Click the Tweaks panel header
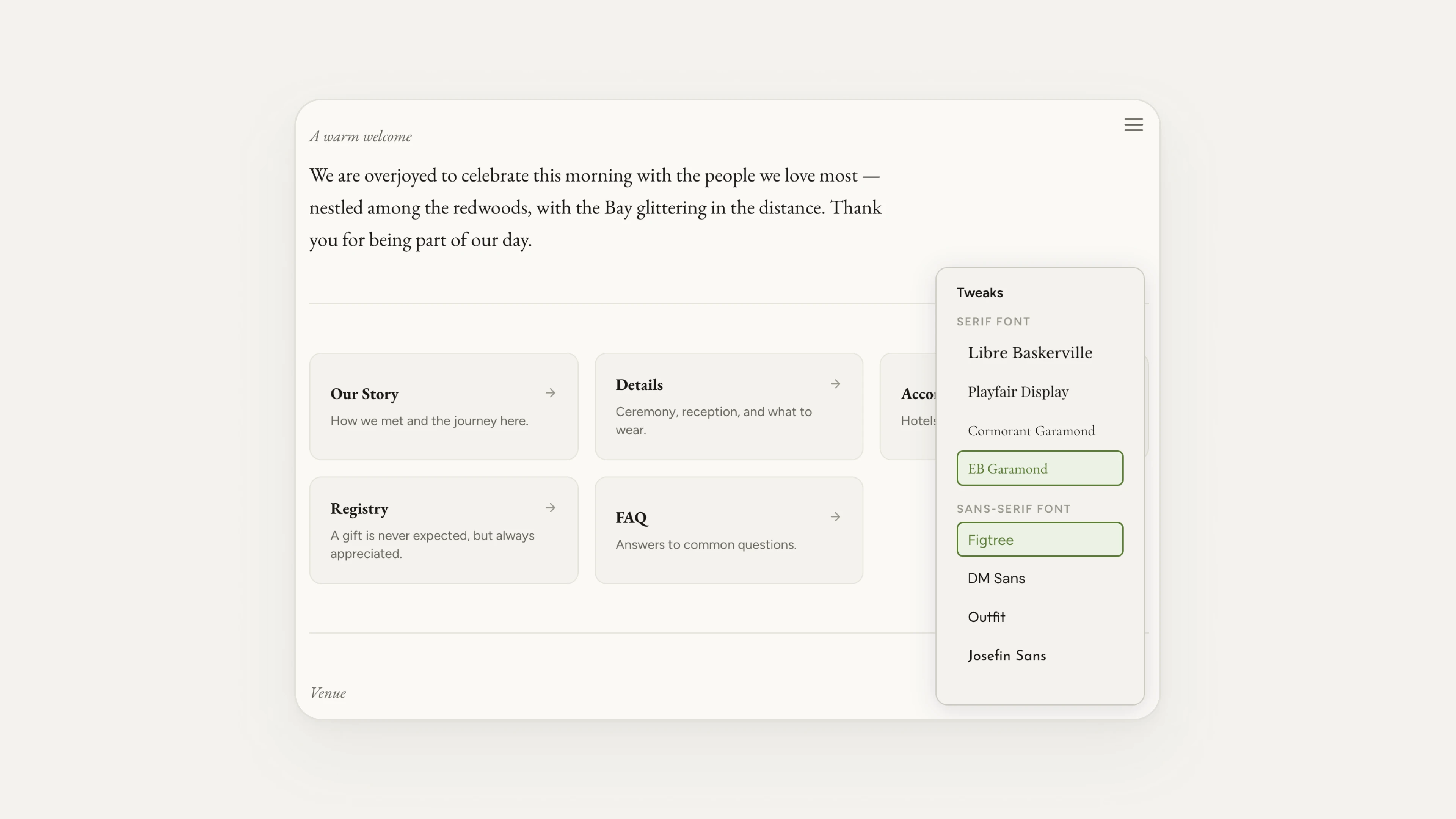The height and width of the screenshot is (819, 1456). 979,292
